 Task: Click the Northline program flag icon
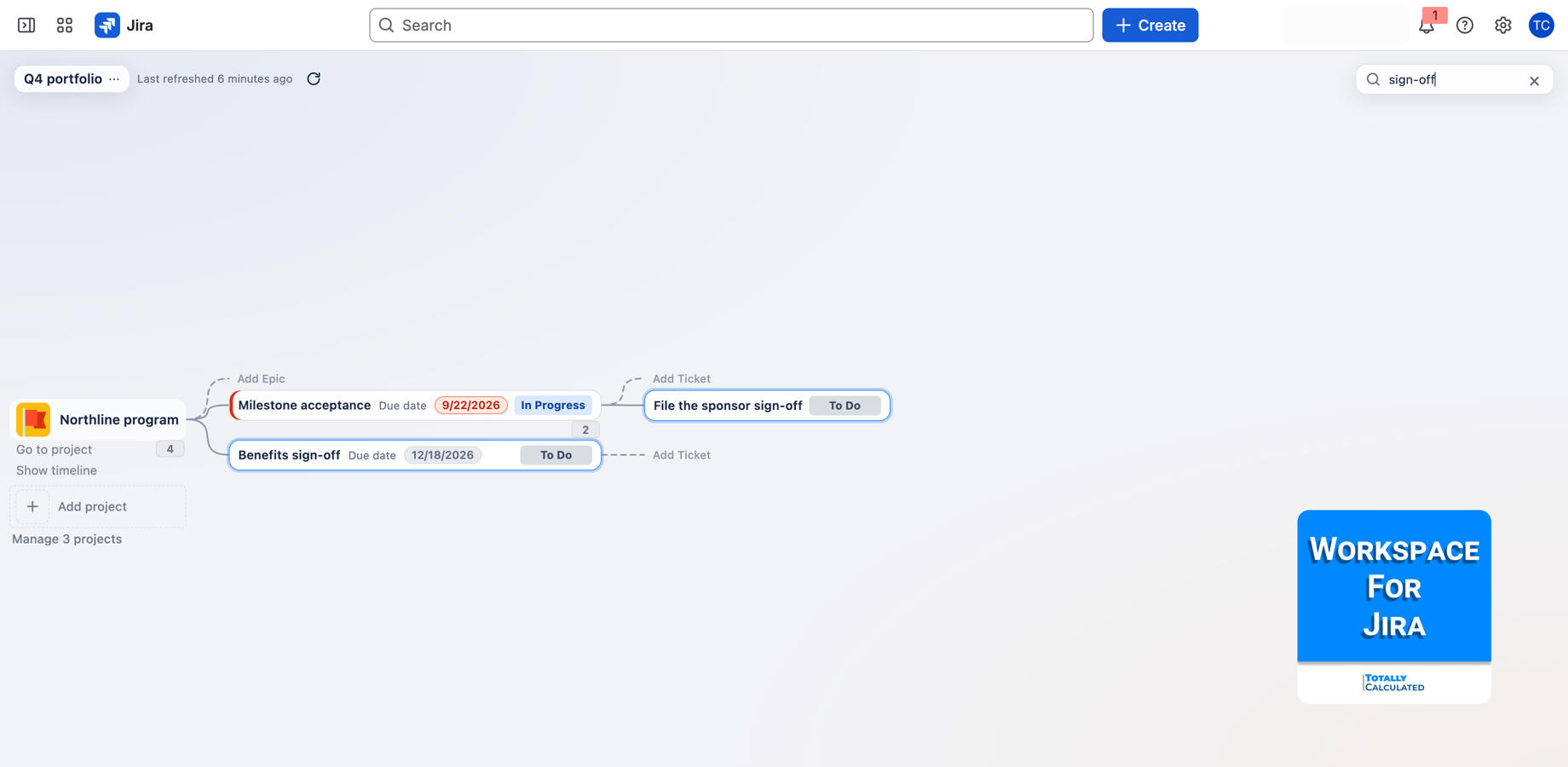(x=33, y=419)
